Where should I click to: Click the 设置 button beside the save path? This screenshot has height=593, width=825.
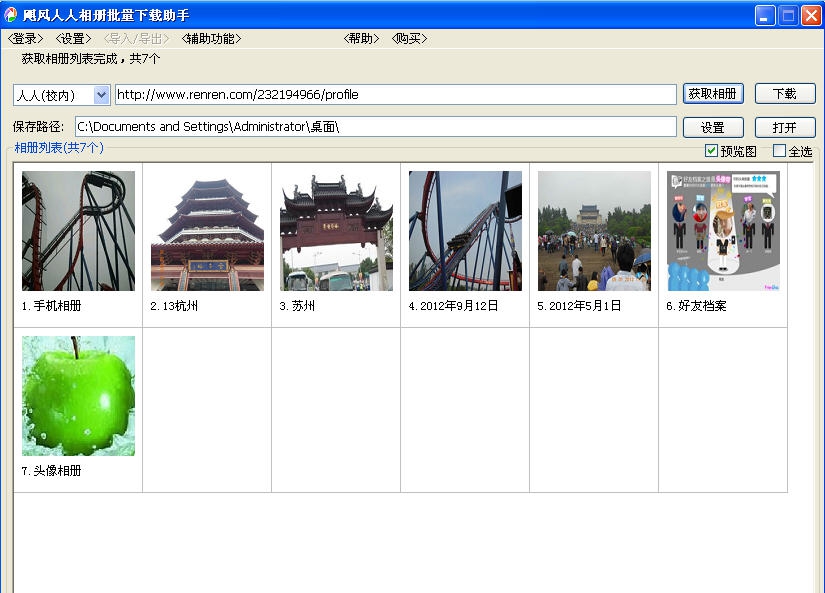714,127
